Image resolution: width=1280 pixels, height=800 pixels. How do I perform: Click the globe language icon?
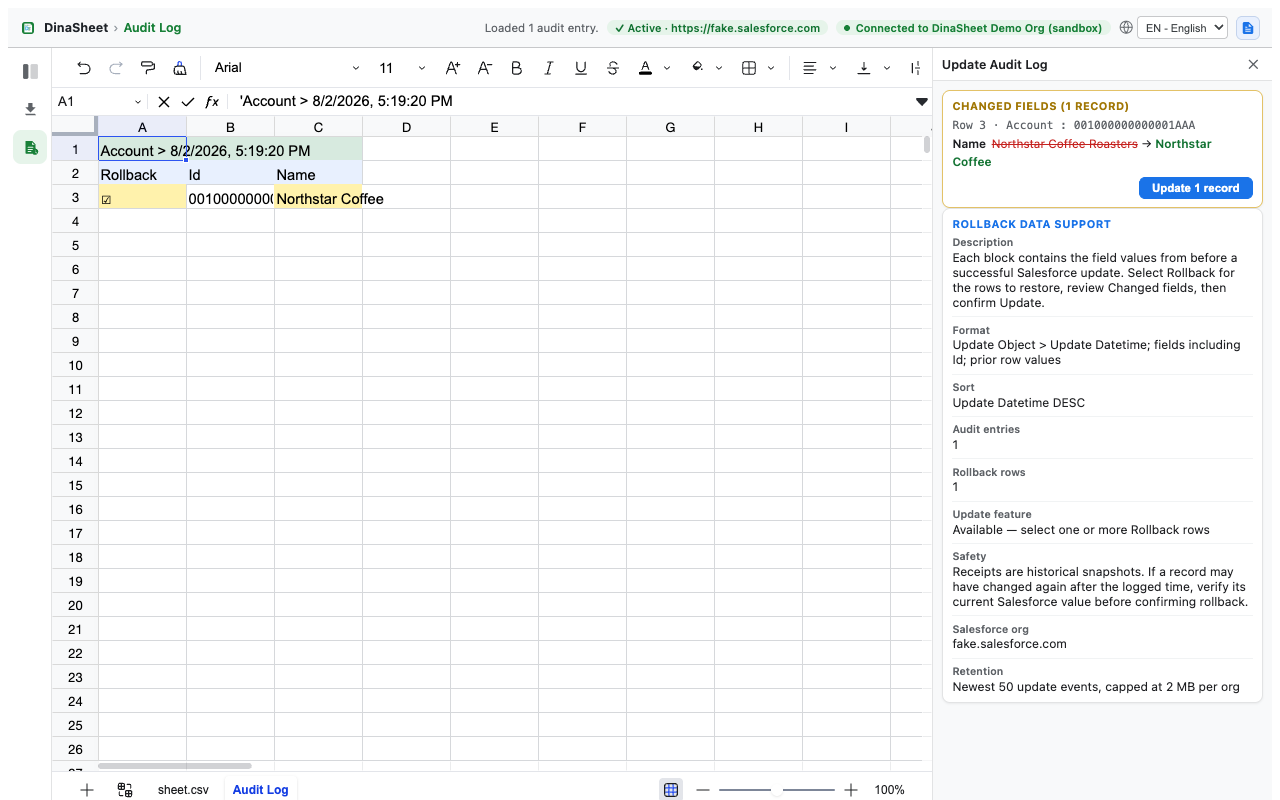1126,28
